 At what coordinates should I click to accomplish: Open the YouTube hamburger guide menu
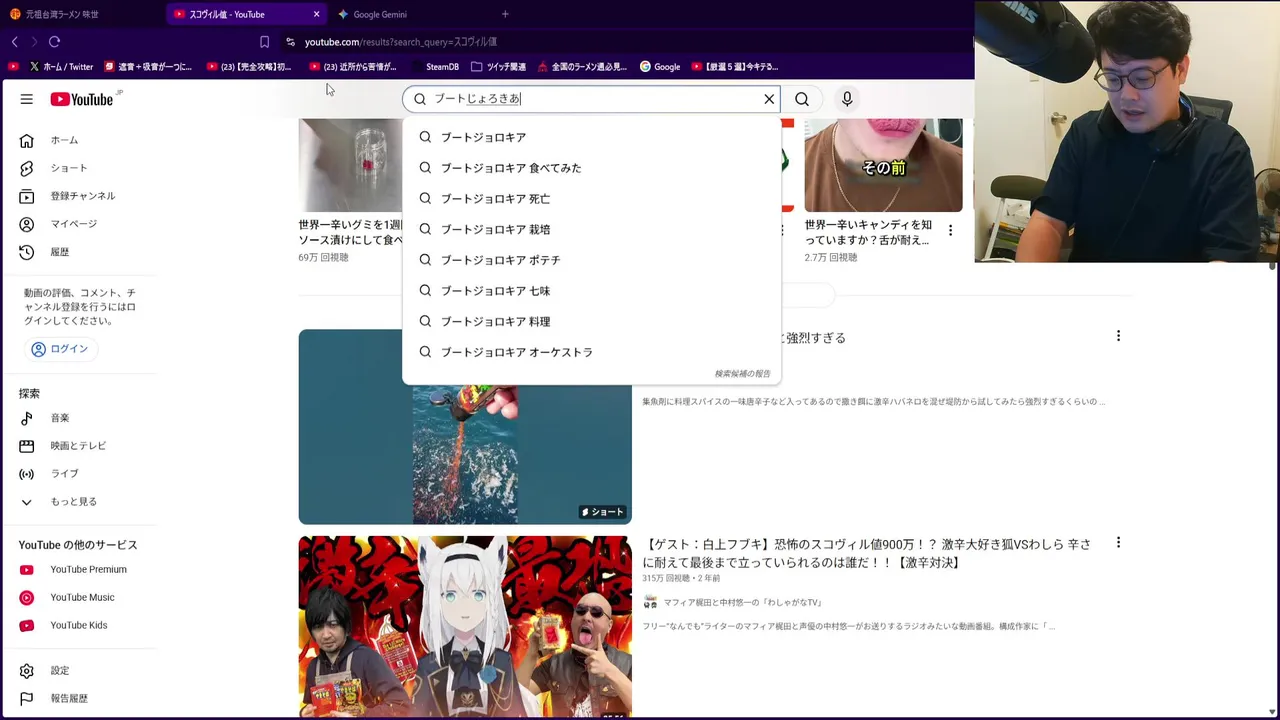27,99
